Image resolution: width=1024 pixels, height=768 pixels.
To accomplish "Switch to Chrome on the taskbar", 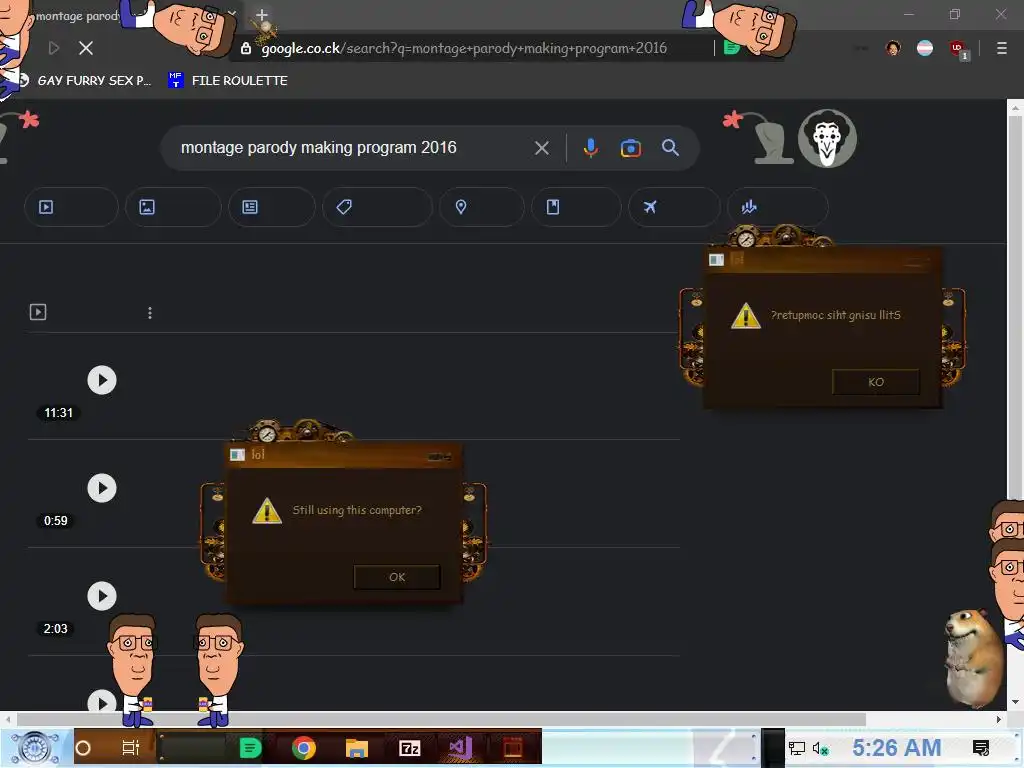I will click(304, 748).
